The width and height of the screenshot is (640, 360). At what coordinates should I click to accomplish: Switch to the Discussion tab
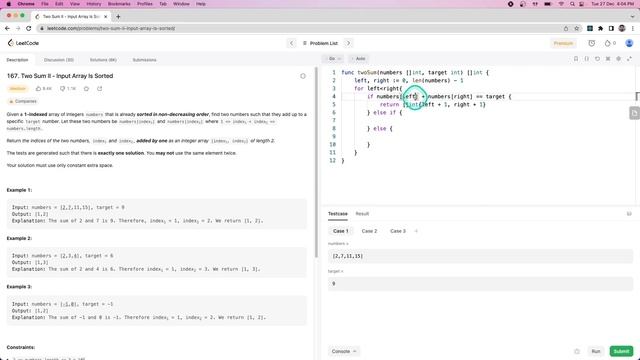tap(59, 60)
